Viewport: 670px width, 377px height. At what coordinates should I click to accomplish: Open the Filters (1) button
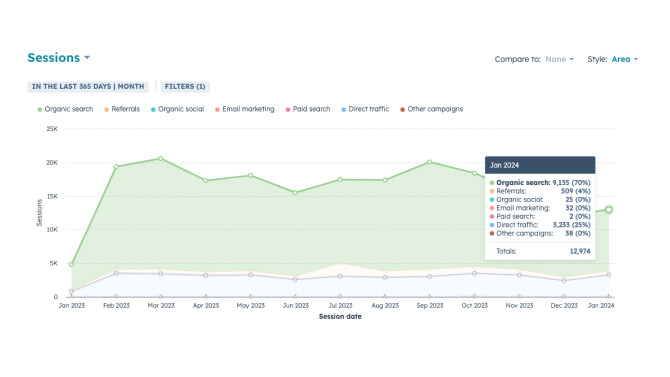click(x=185, y=86)
